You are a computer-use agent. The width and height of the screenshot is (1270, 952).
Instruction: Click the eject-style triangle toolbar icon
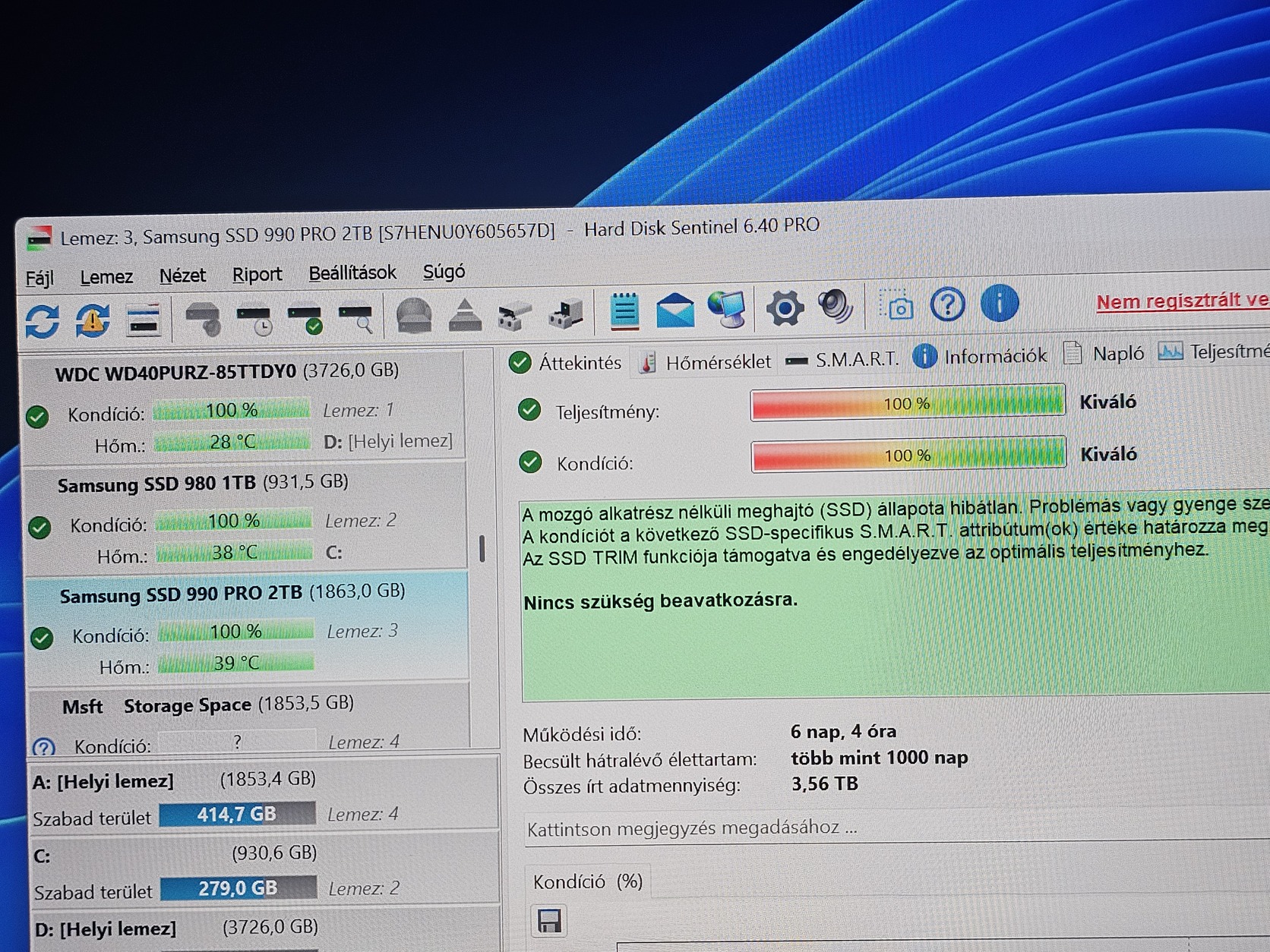(x=465, y=314)
